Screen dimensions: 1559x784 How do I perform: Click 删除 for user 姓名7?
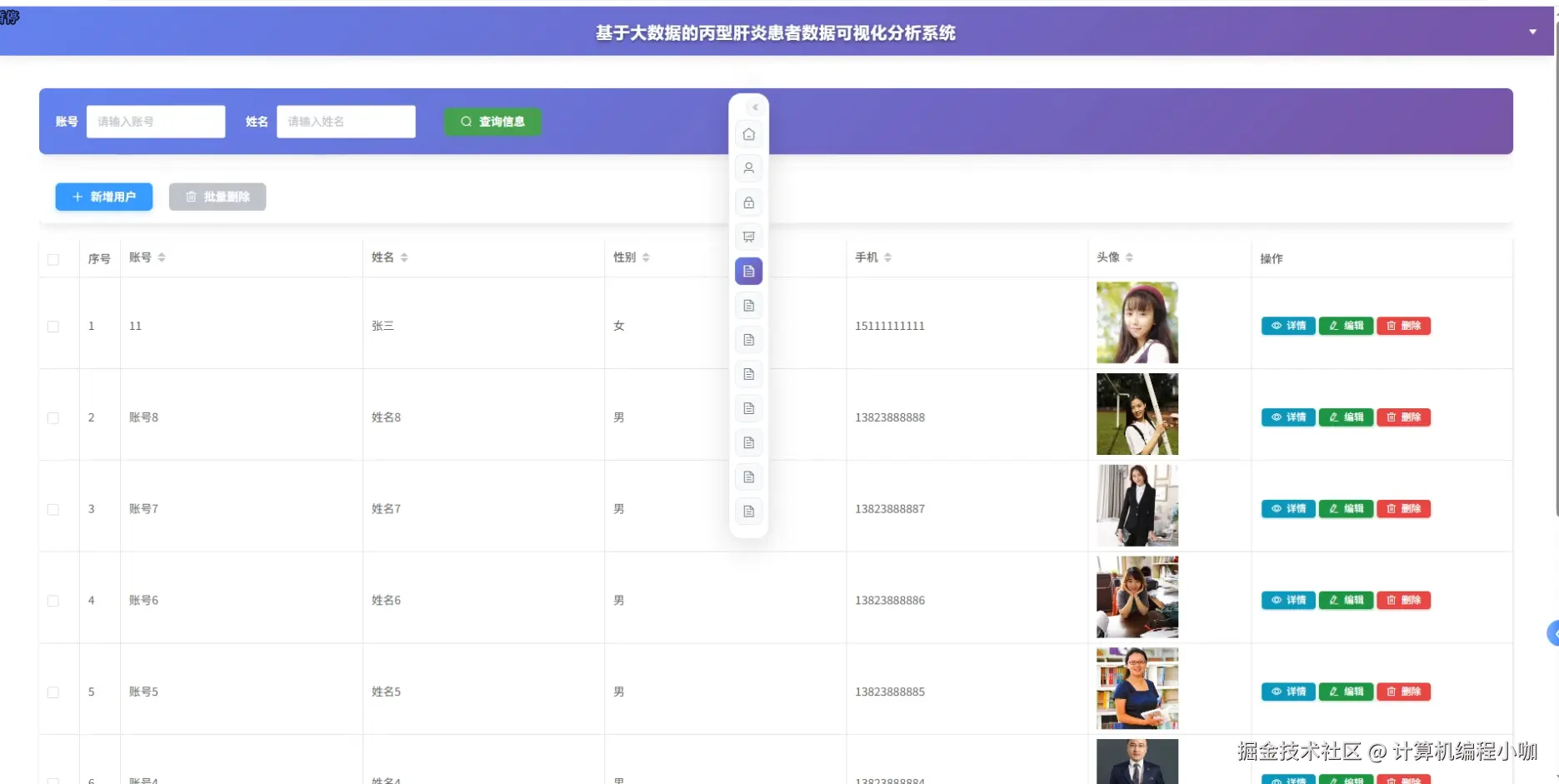point(1403,509)
